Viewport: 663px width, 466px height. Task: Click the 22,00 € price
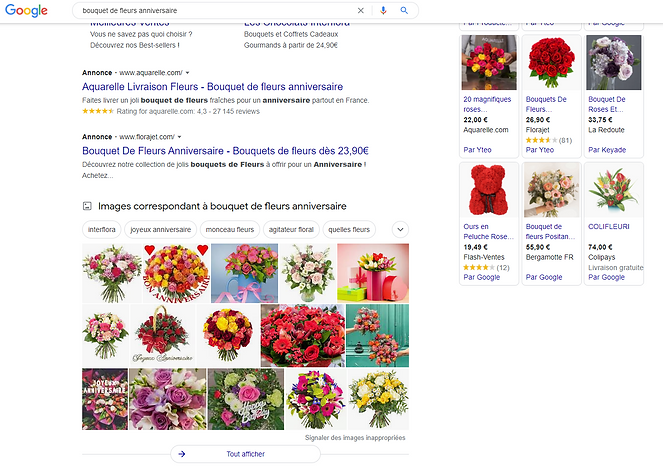click(475, 120)
